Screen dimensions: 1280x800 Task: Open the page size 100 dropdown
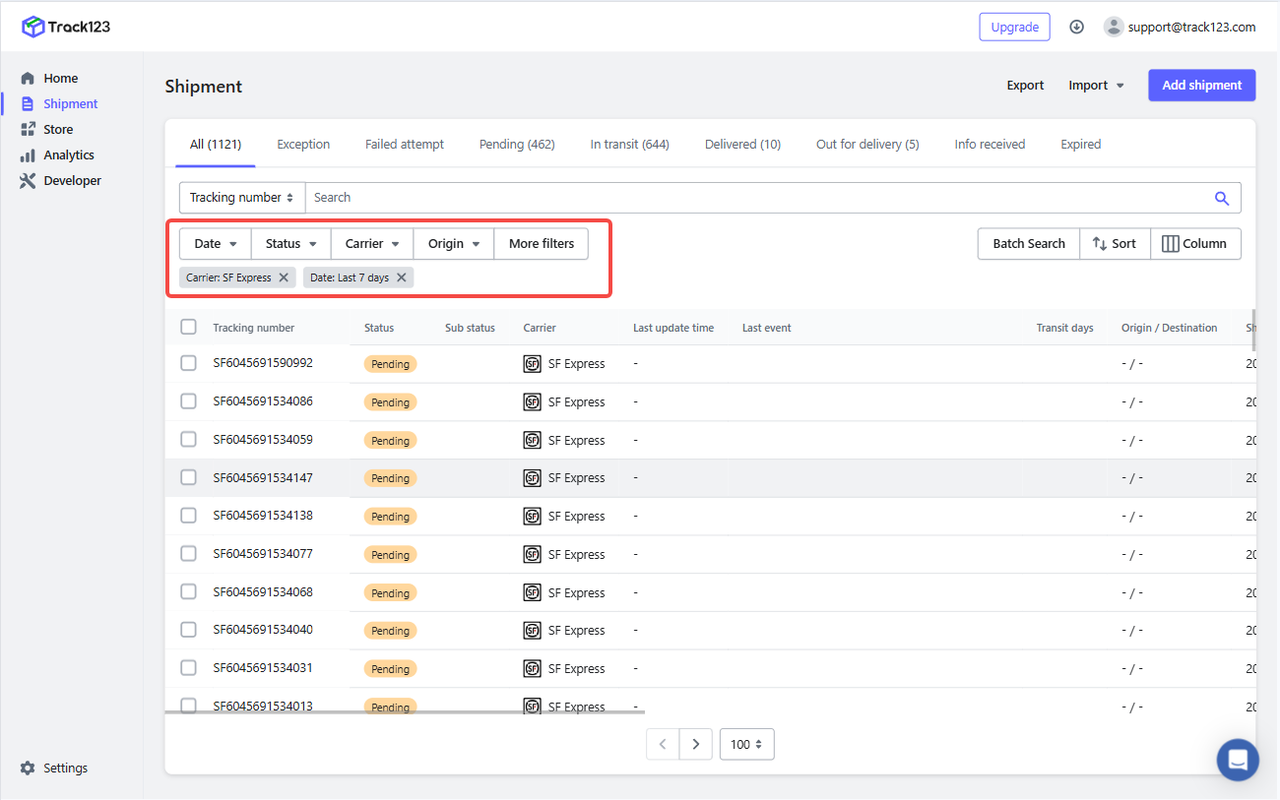pyautogui.click(x=746, y=744)
